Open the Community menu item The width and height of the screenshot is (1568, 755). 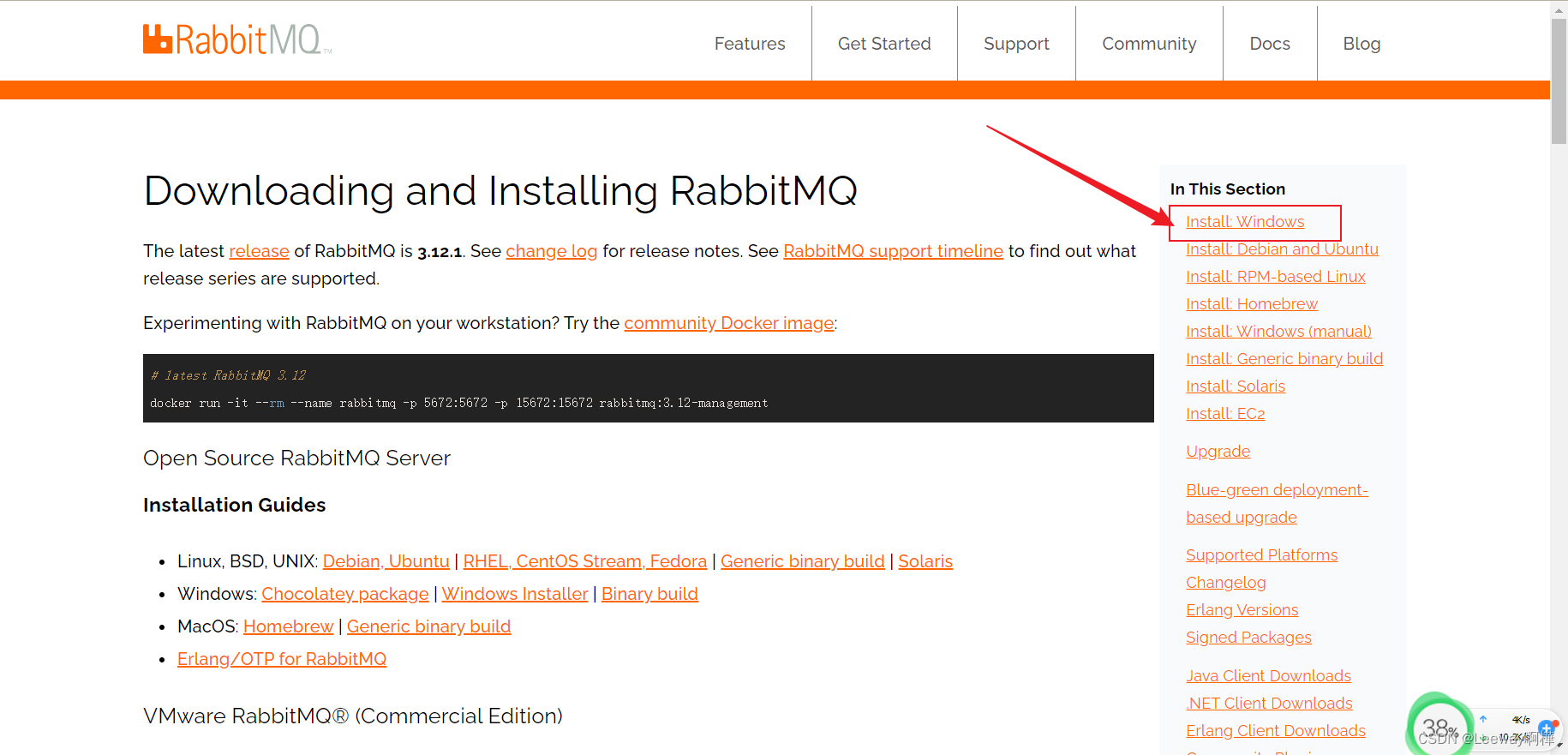pyautogui.click(x=1149, y=44)
